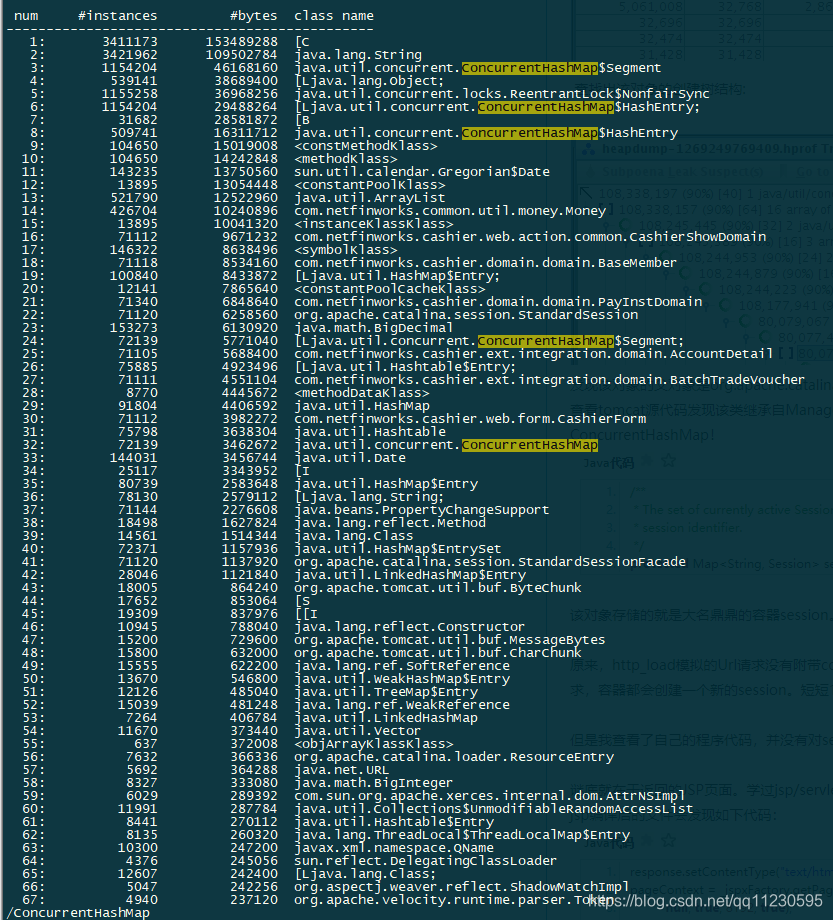
Task: Click instance count 3421962
Action: coord(130,55)
